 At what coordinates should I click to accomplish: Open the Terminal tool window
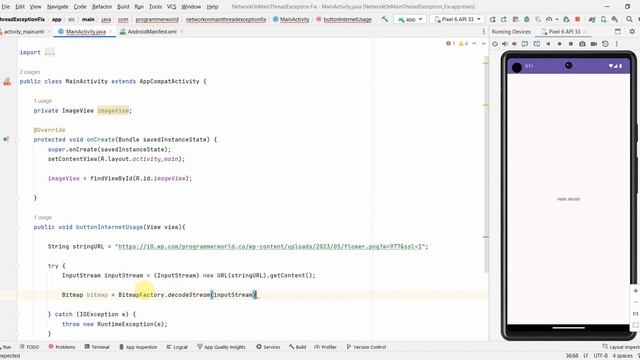(x=97, y=347)
